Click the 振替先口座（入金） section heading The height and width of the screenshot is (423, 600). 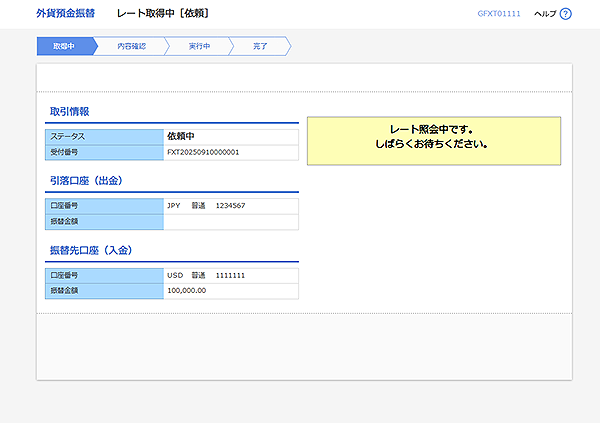(x=91, y=250)
